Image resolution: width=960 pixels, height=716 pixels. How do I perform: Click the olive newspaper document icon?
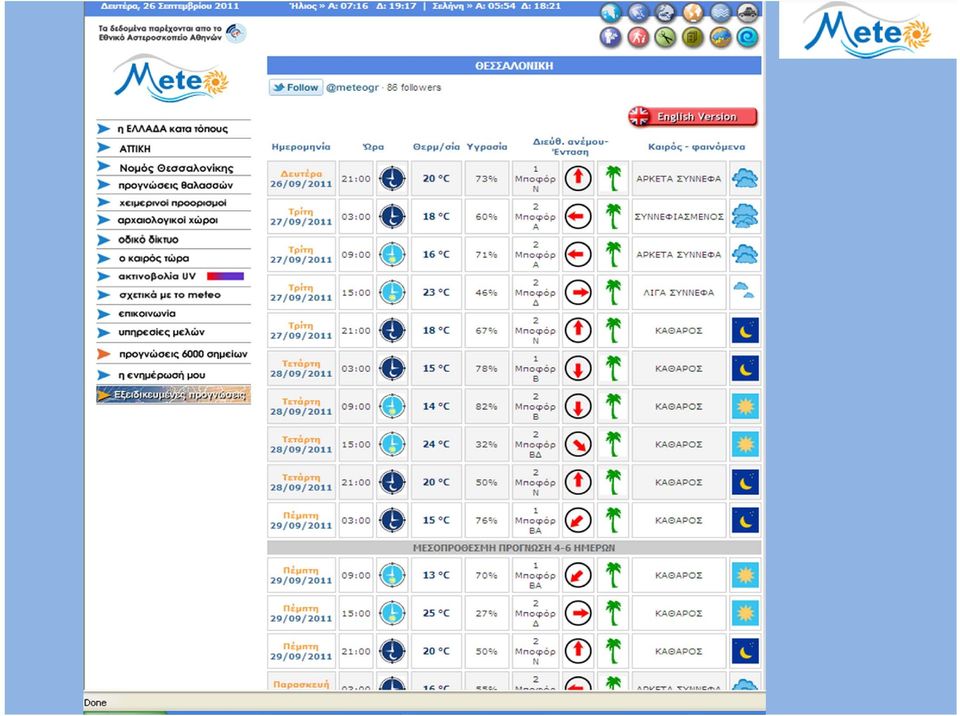tap(692, 38)
